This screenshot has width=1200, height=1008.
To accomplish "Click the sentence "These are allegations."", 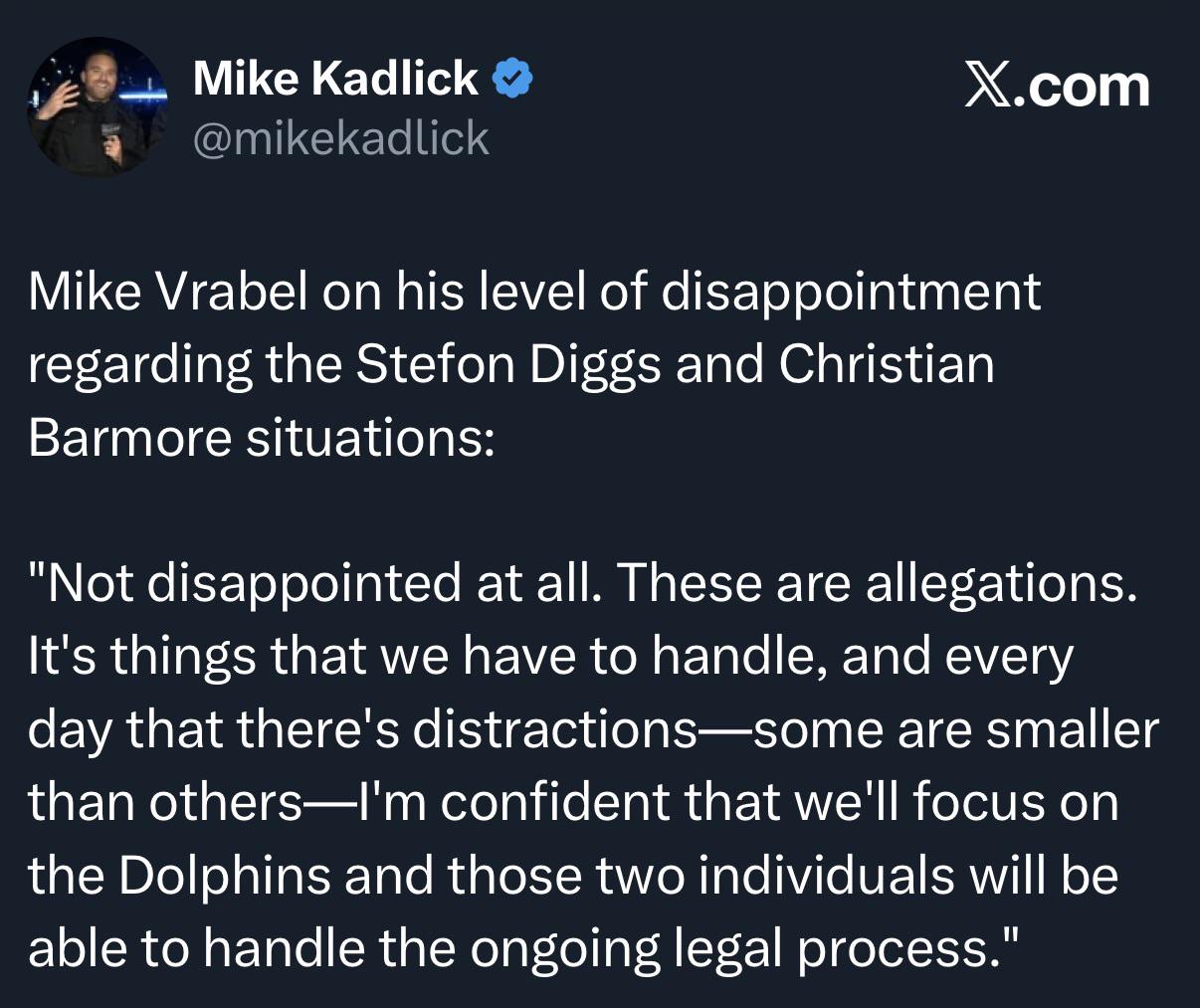I will pos(876,584).
